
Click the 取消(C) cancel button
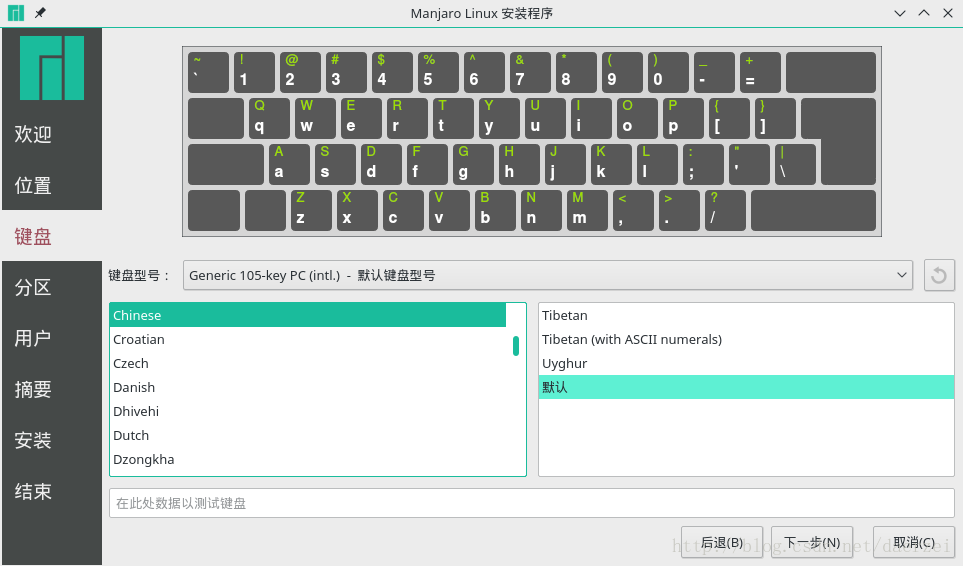tap(914, 542)
